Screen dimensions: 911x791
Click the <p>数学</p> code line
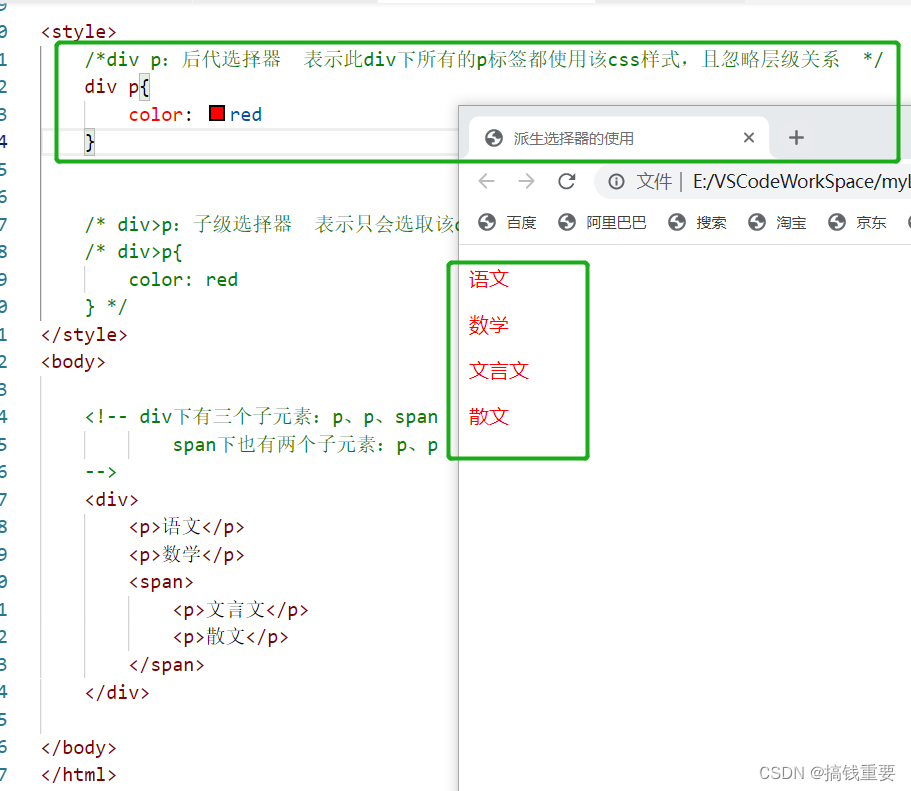pyautogui.click(x=186, y=554)
